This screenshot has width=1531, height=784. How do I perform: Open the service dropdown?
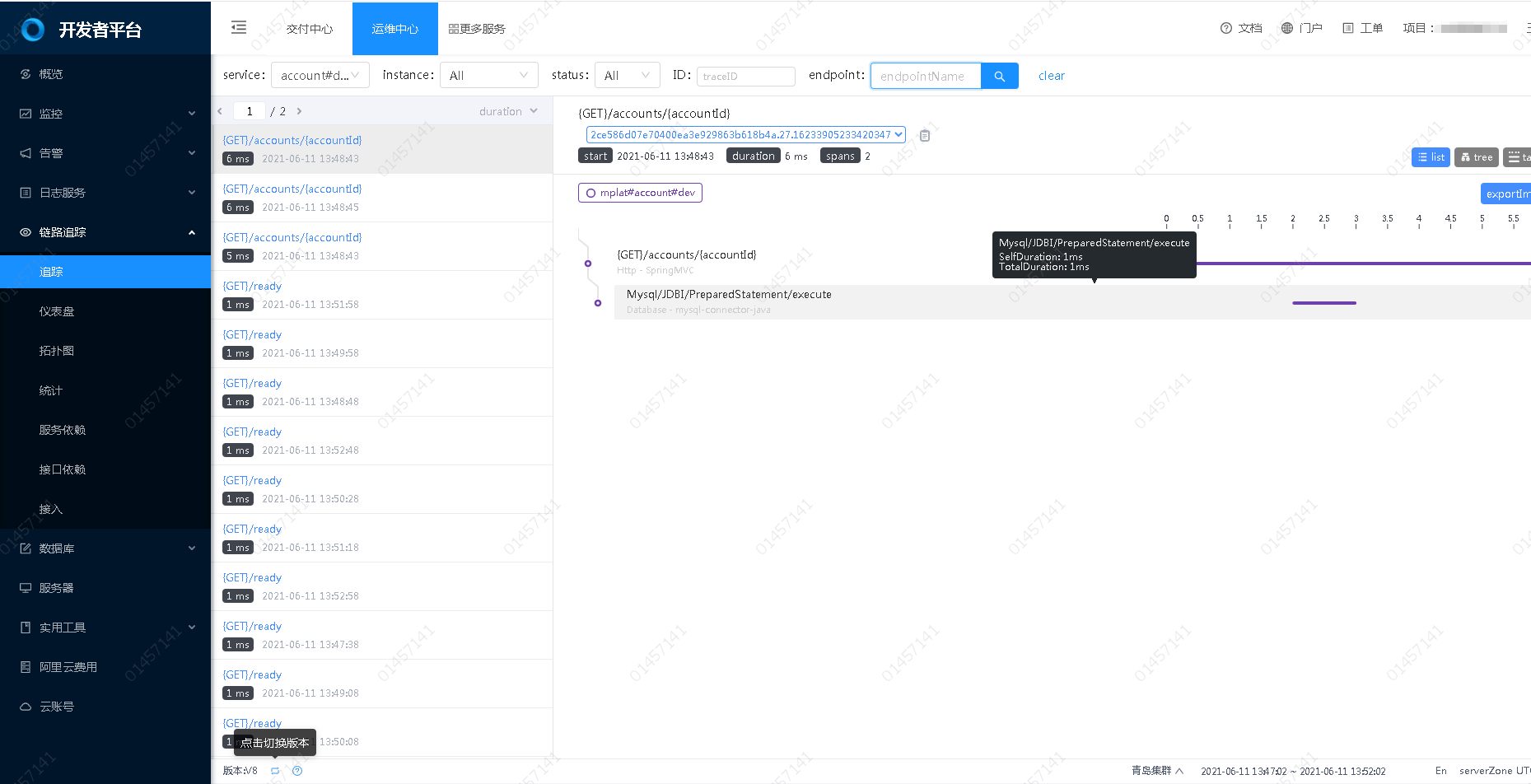(320, 76)
